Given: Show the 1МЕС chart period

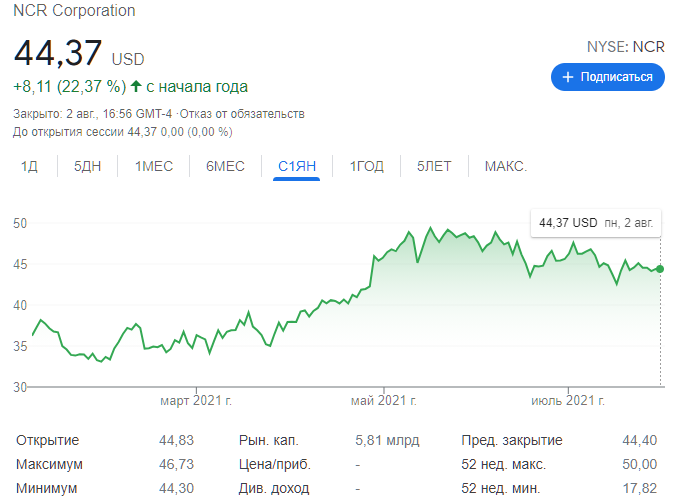Looking at the screenshot, I should click(x=154, y=167).
